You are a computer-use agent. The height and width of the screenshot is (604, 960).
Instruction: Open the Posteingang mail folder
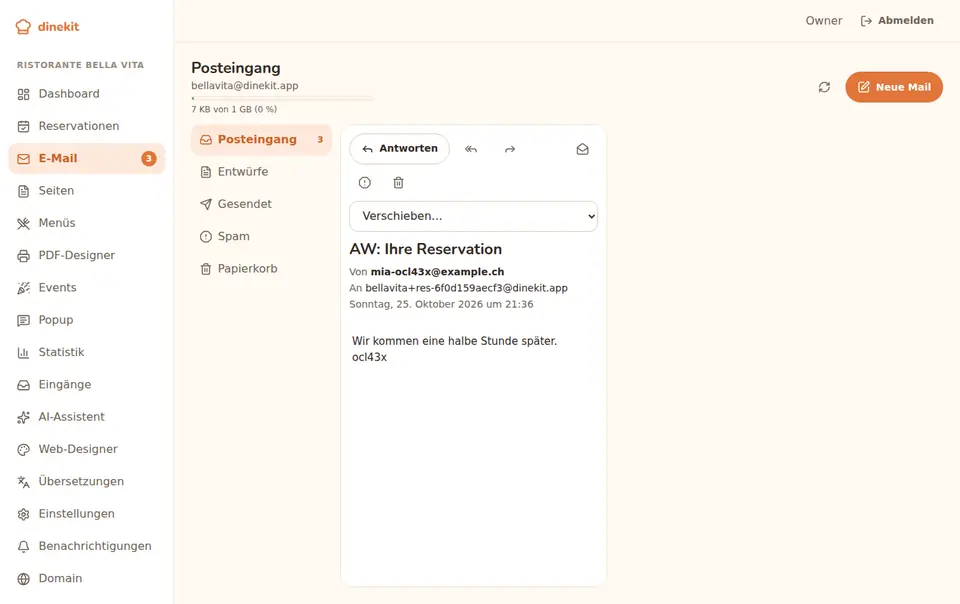point(261,140)
